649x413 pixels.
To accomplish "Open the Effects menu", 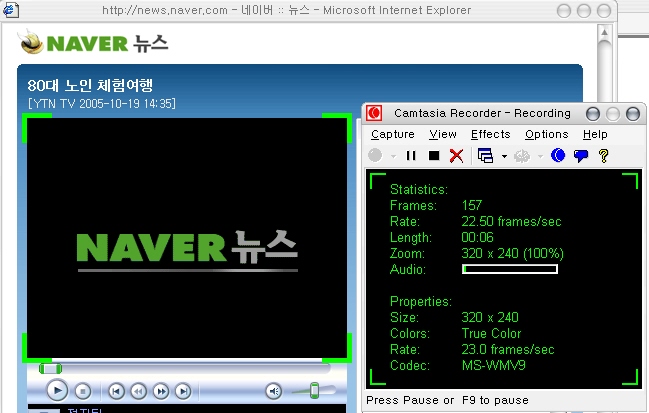I will tap(490, 134).
